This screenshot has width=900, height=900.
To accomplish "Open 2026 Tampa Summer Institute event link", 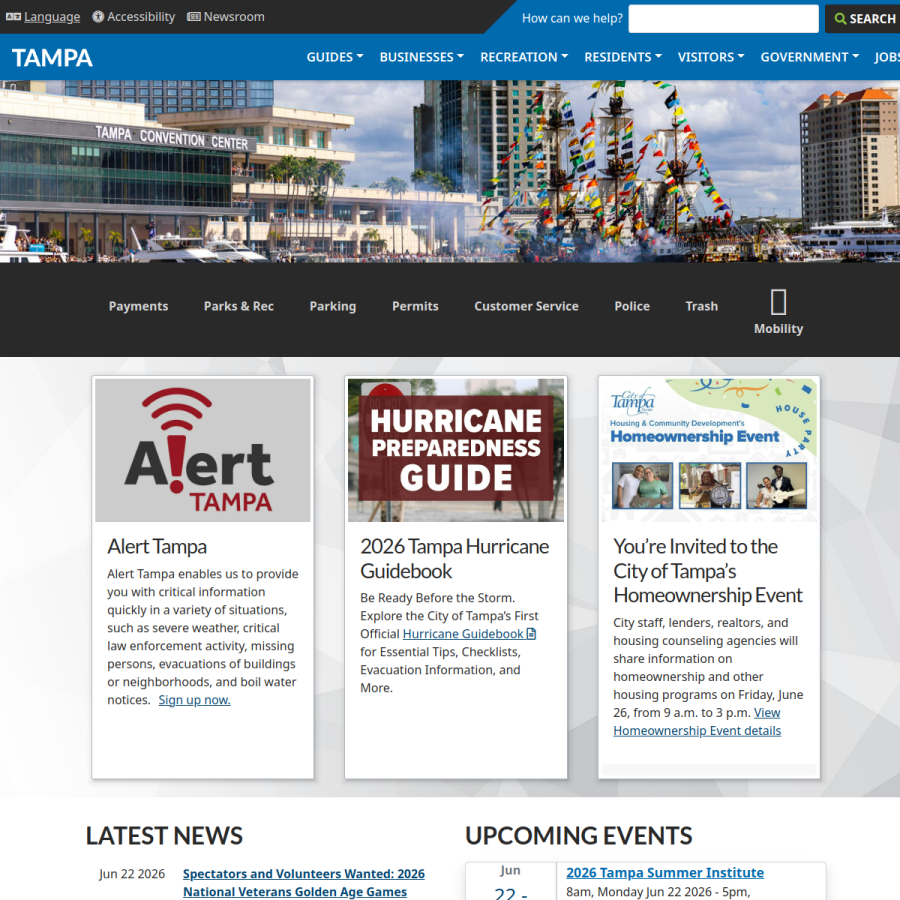I will (665, 872).
